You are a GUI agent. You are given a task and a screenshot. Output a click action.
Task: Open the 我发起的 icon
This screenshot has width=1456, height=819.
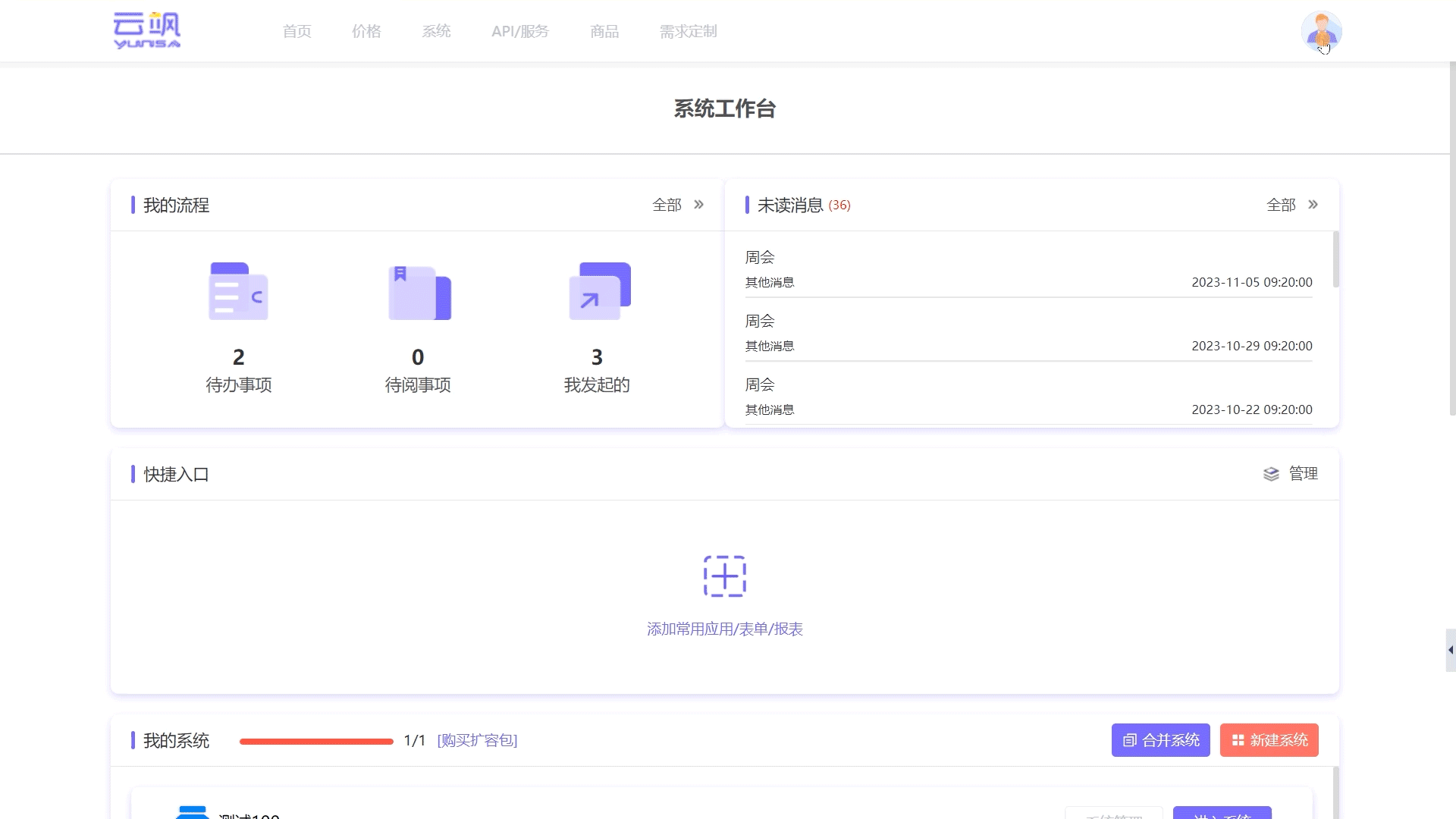[600, 291]
